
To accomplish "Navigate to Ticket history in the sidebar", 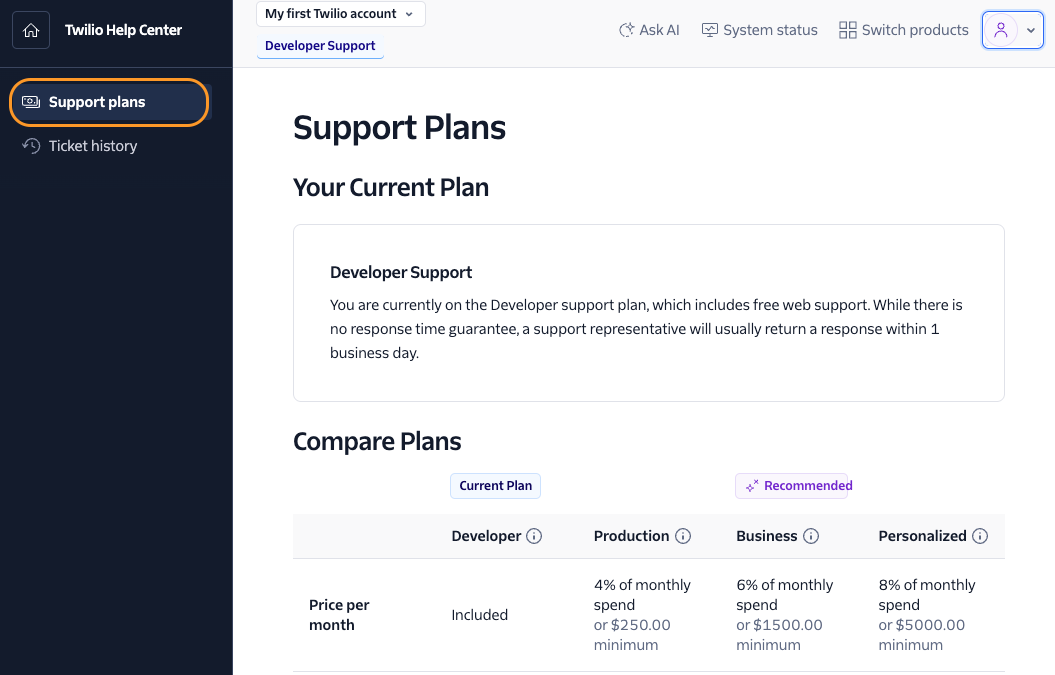I will click(x=92, y=146).
